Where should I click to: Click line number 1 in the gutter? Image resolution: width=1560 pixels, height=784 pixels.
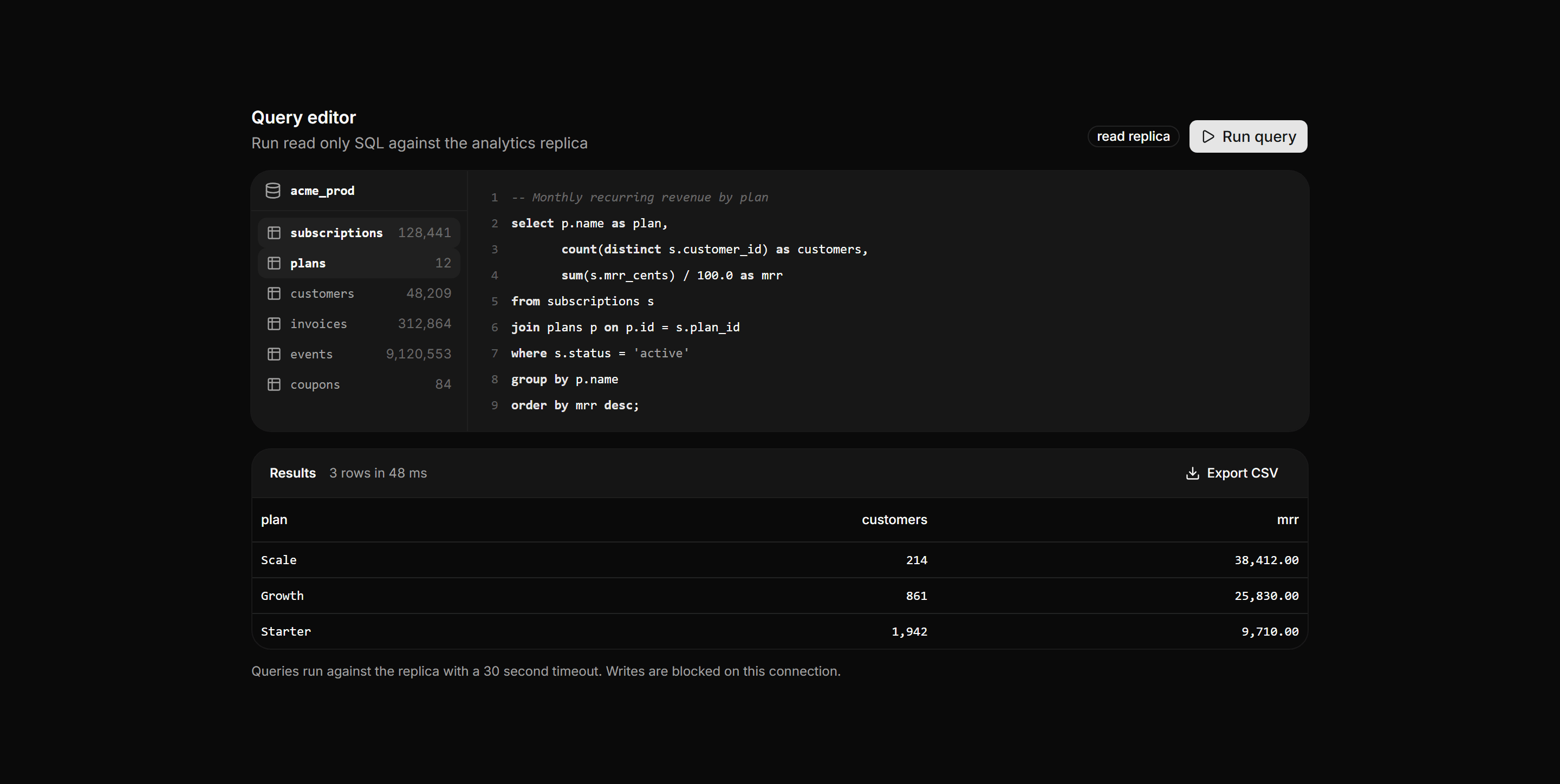[x=494, y=198]
